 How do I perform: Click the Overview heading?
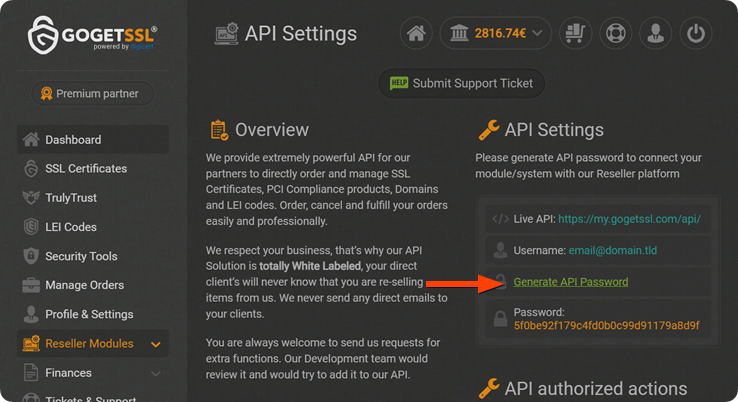272,130
